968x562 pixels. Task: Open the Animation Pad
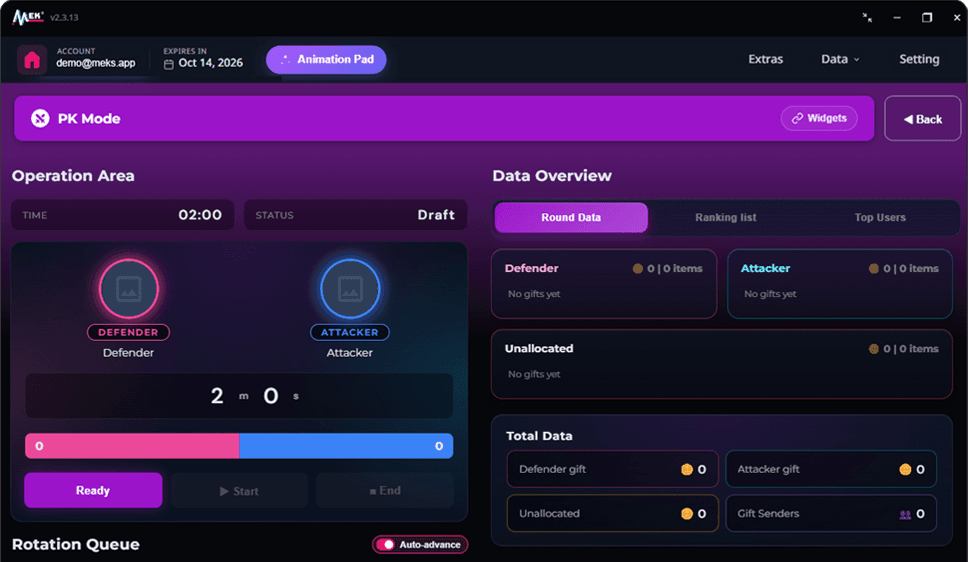click(326, 59)
